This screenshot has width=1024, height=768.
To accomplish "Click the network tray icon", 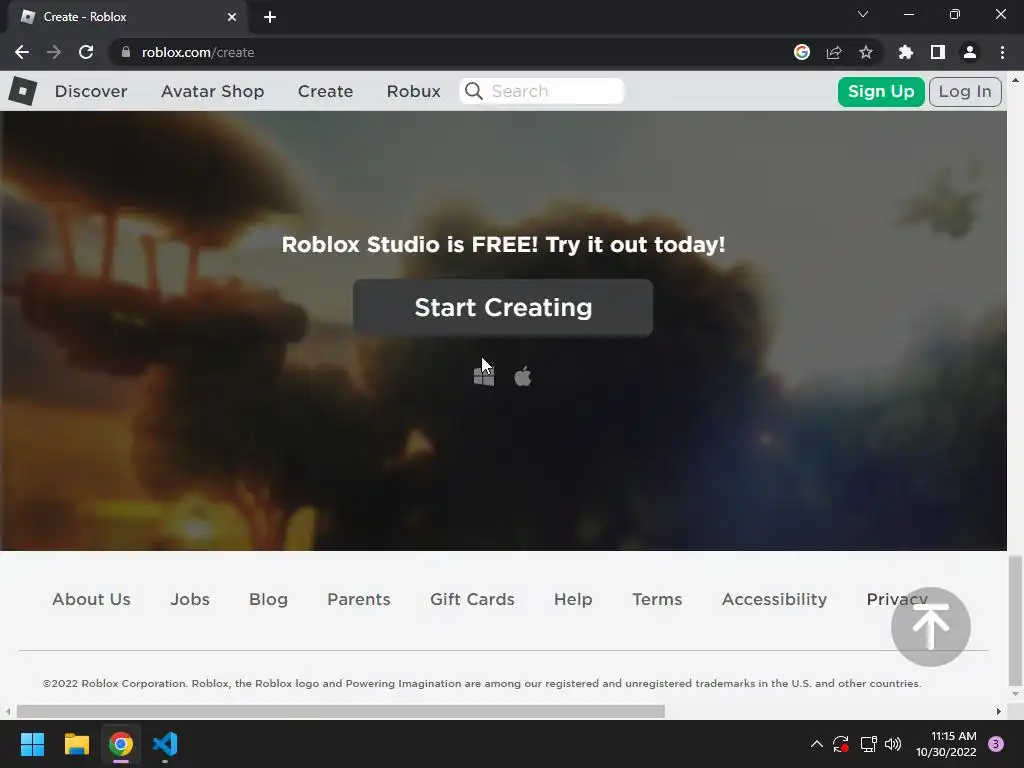I will (x=868, y=744).
